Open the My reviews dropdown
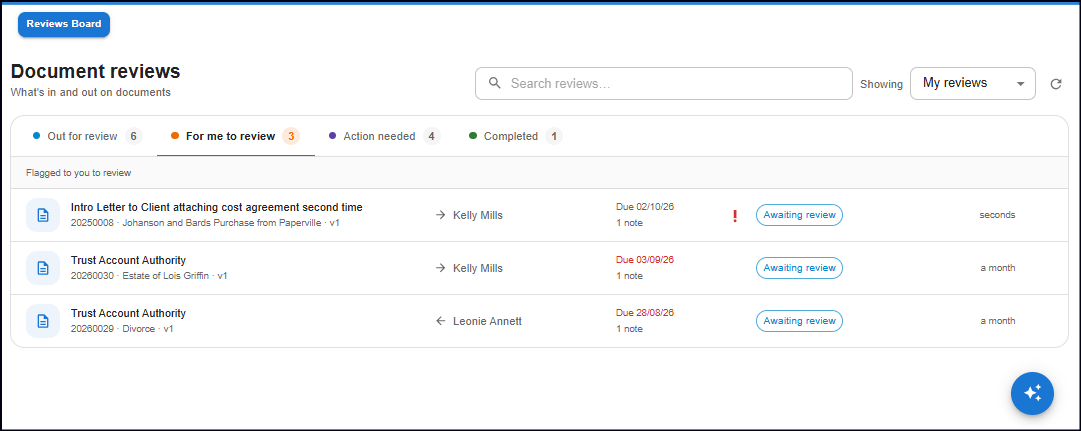 click(973, 83)
